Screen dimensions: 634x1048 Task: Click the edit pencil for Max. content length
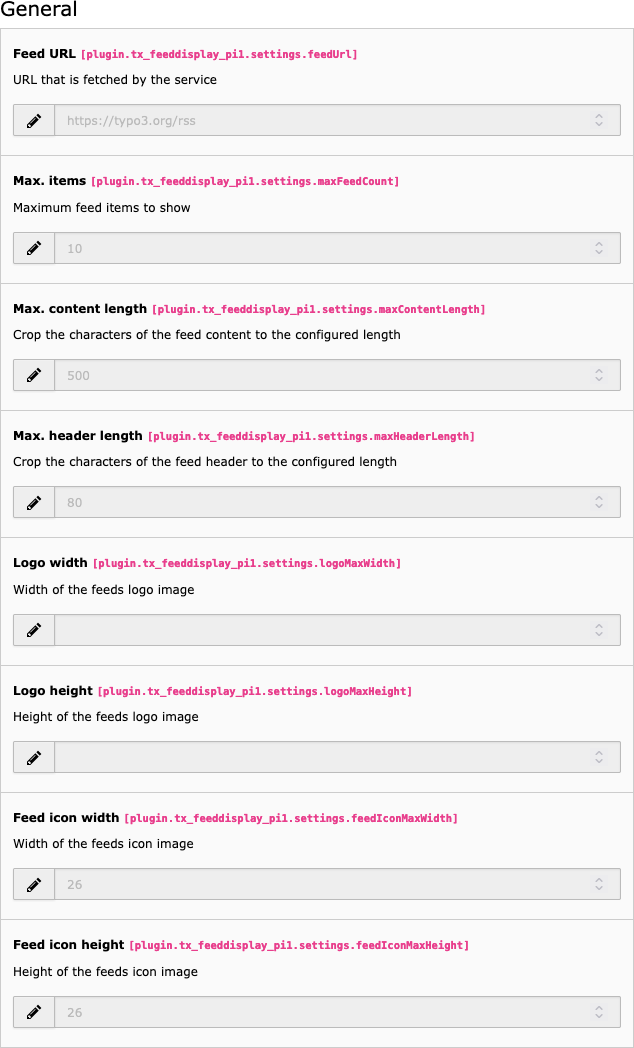click(34, 375)
